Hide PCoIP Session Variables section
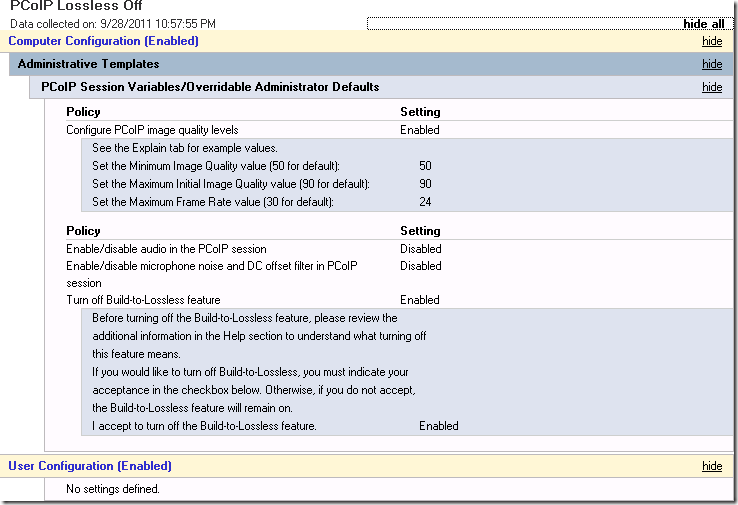The image size is (738, 505). pyautogui.click(x=712, y=87)
